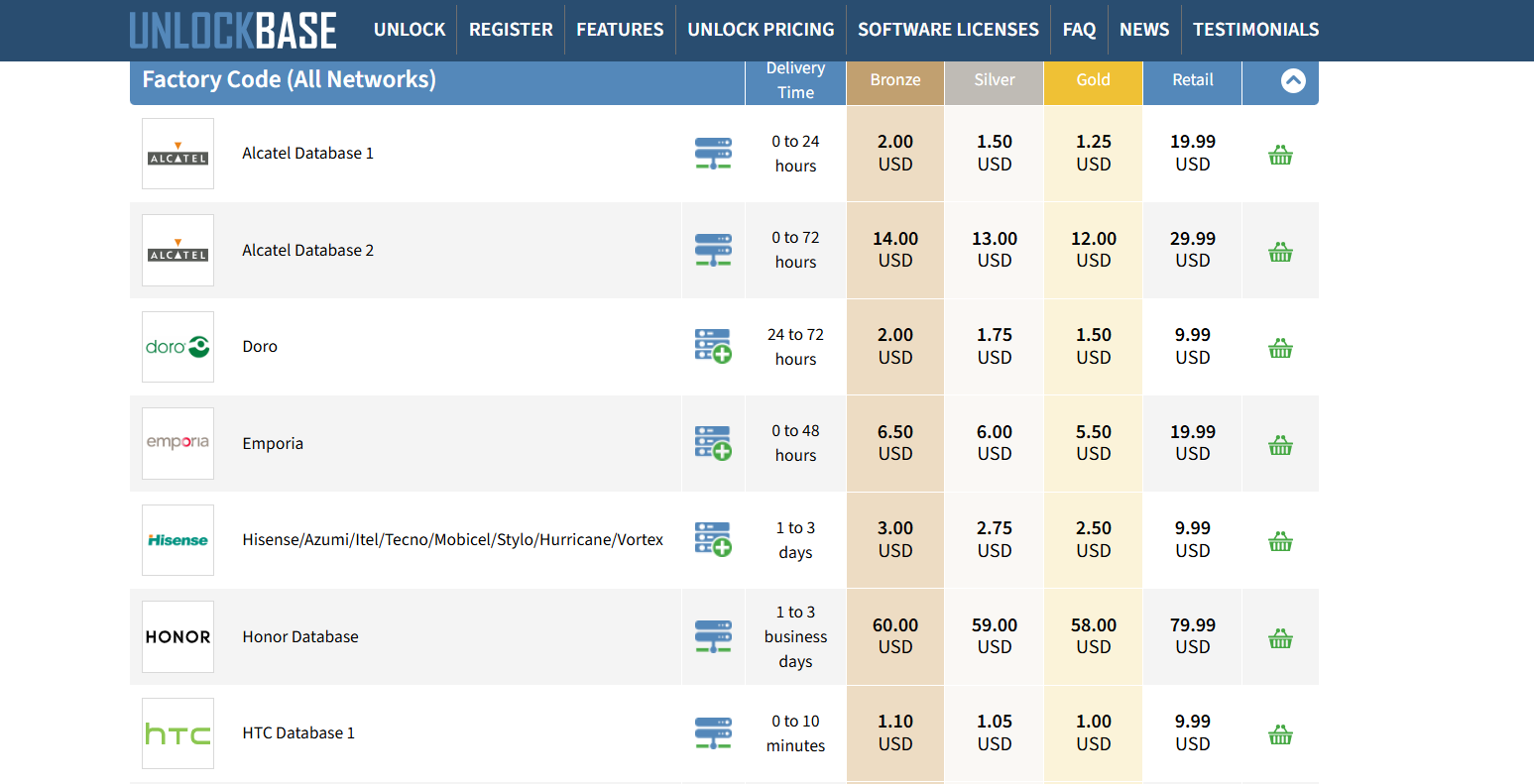
Task: Click the 13.00 USD Silver price
Action: [995, 250]
